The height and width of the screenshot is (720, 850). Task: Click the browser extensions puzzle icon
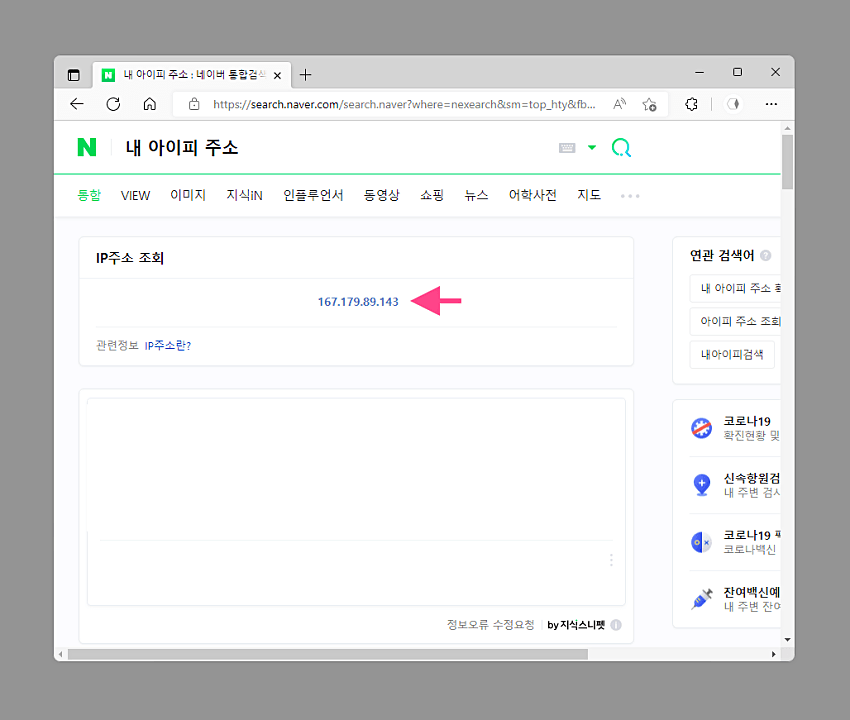click(x=691, y=104)
